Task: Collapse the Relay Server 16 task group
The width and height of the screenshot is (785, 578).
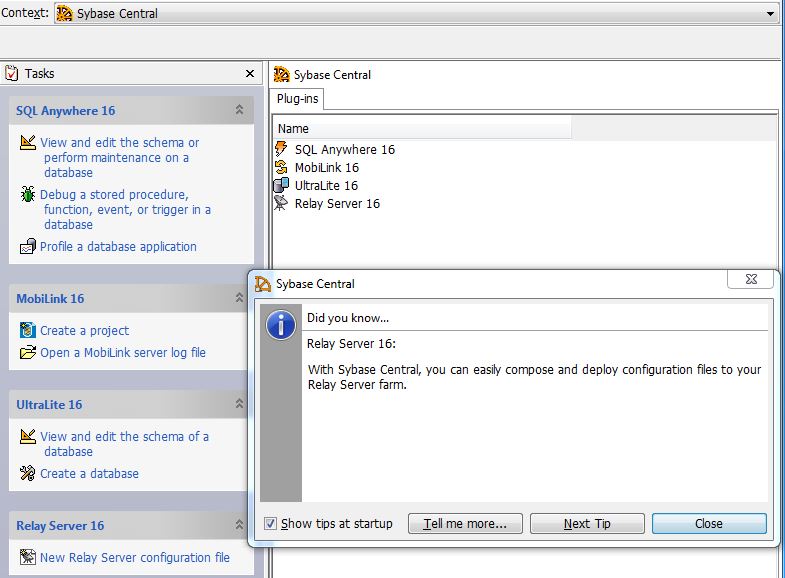Action: (239, 525)
